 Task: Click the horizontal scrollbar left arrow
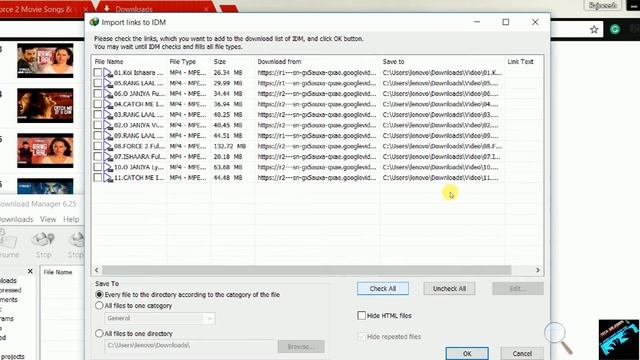97,270
